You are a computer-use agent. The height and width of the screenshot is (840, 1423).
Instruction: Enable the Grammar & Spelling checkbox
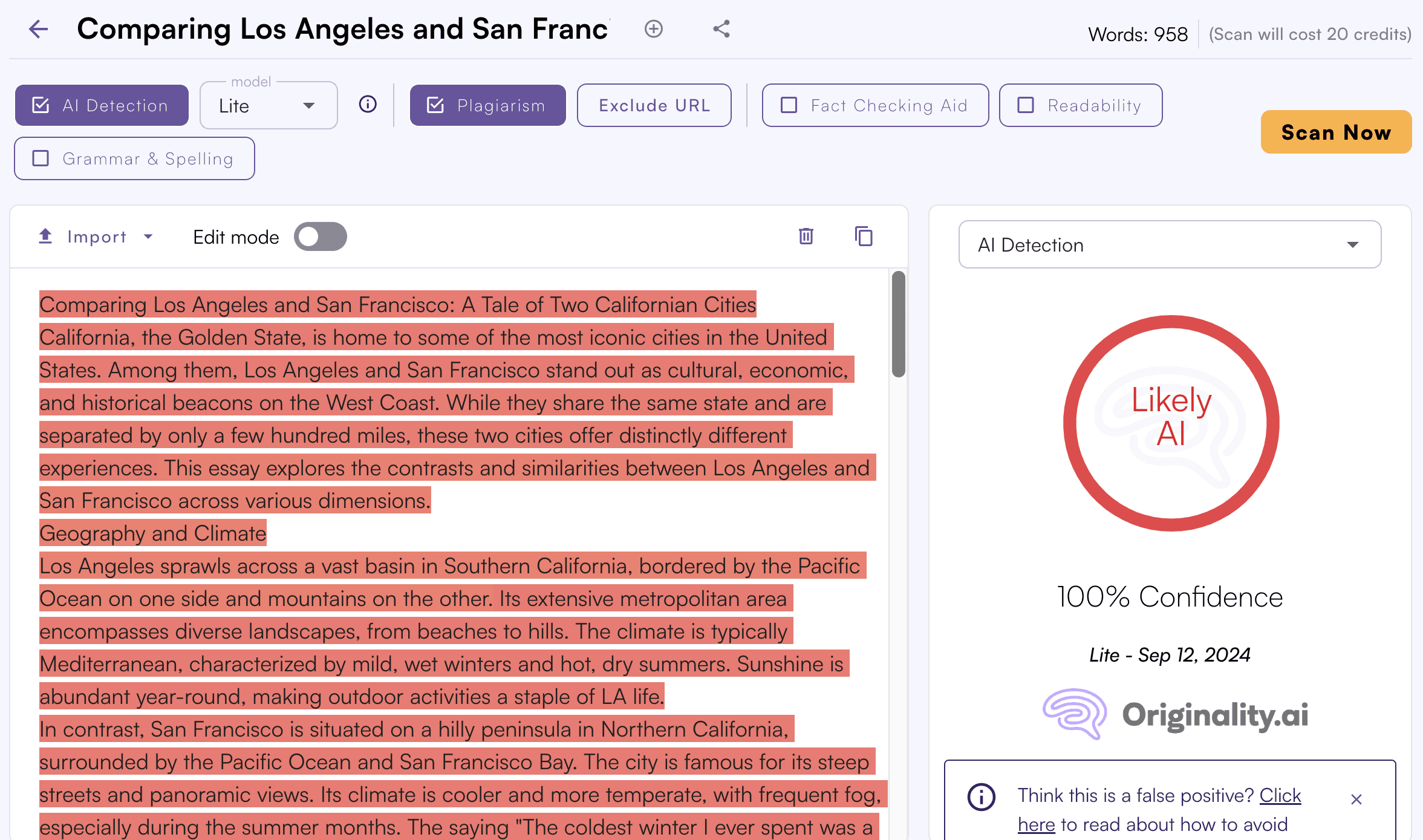pos(41,158)
